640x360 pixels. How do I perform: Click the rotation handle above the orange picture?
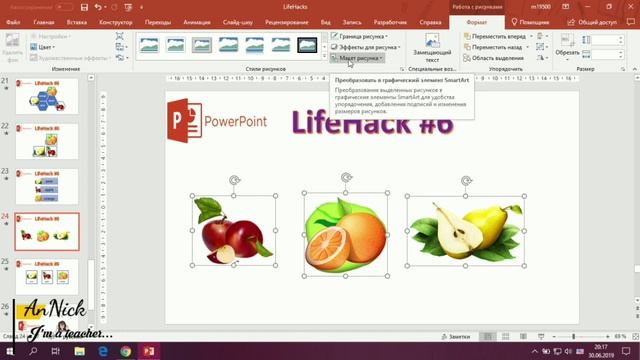pyautogui.click(x=346, y=178)
